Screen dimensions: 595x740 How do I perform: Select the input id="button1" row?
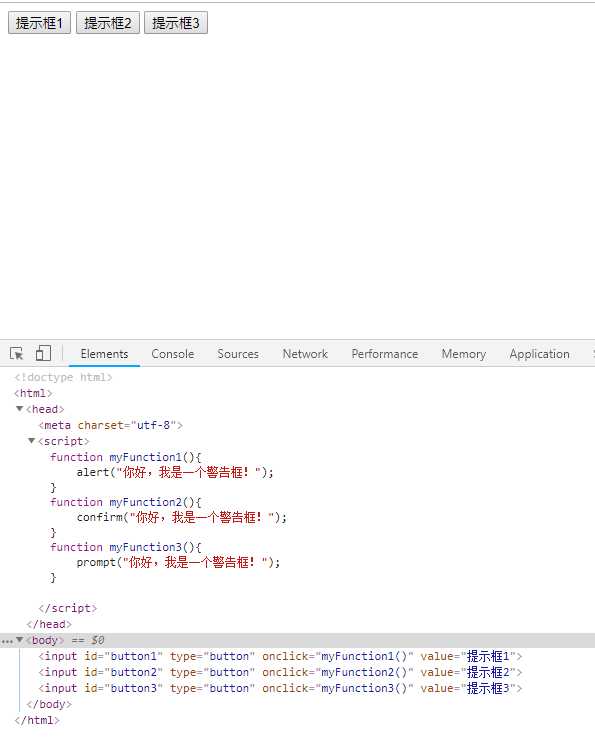coord(280,656)
